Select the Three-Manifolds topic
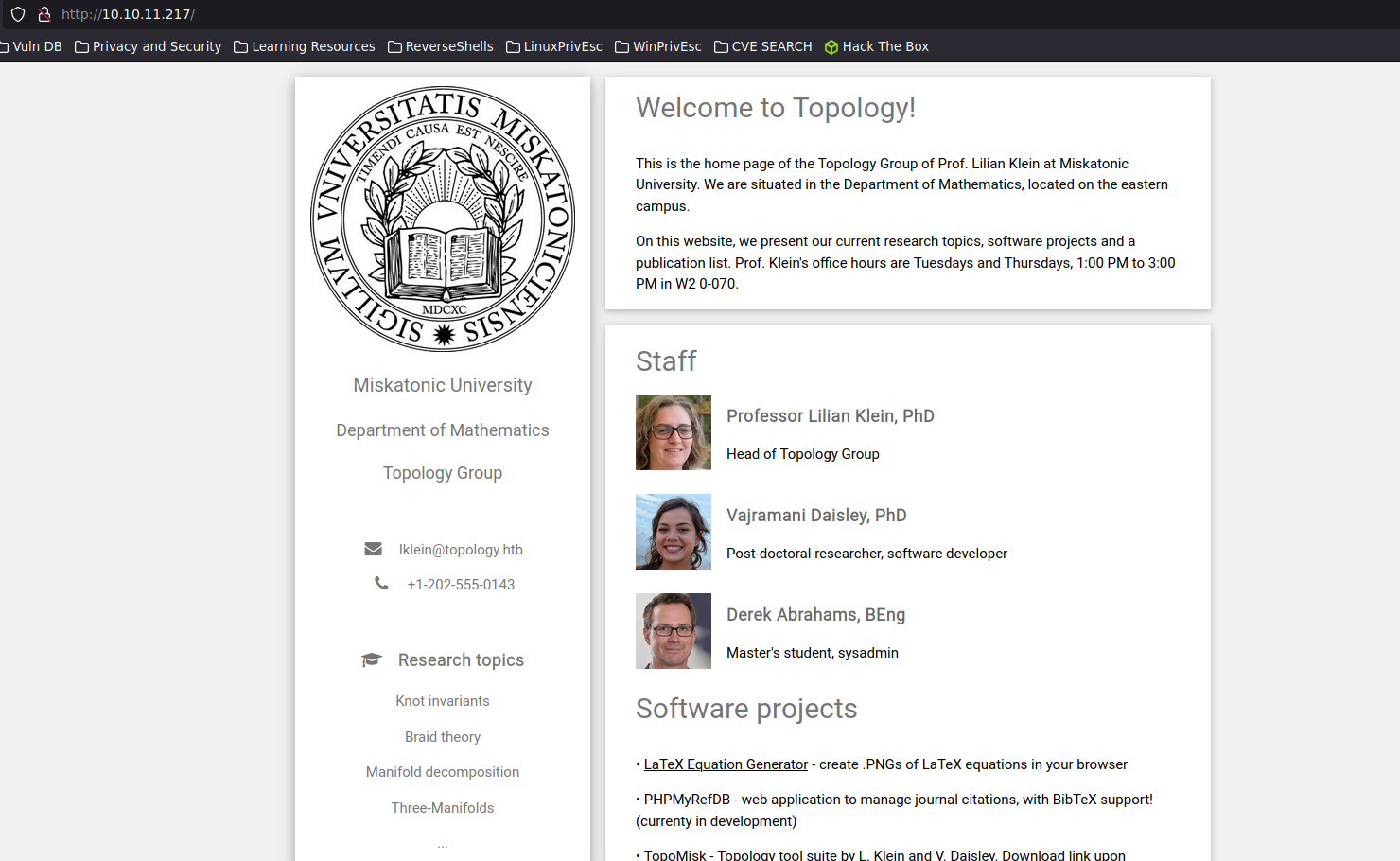This screenshot has height=861, width=1400. click(443, 808)
